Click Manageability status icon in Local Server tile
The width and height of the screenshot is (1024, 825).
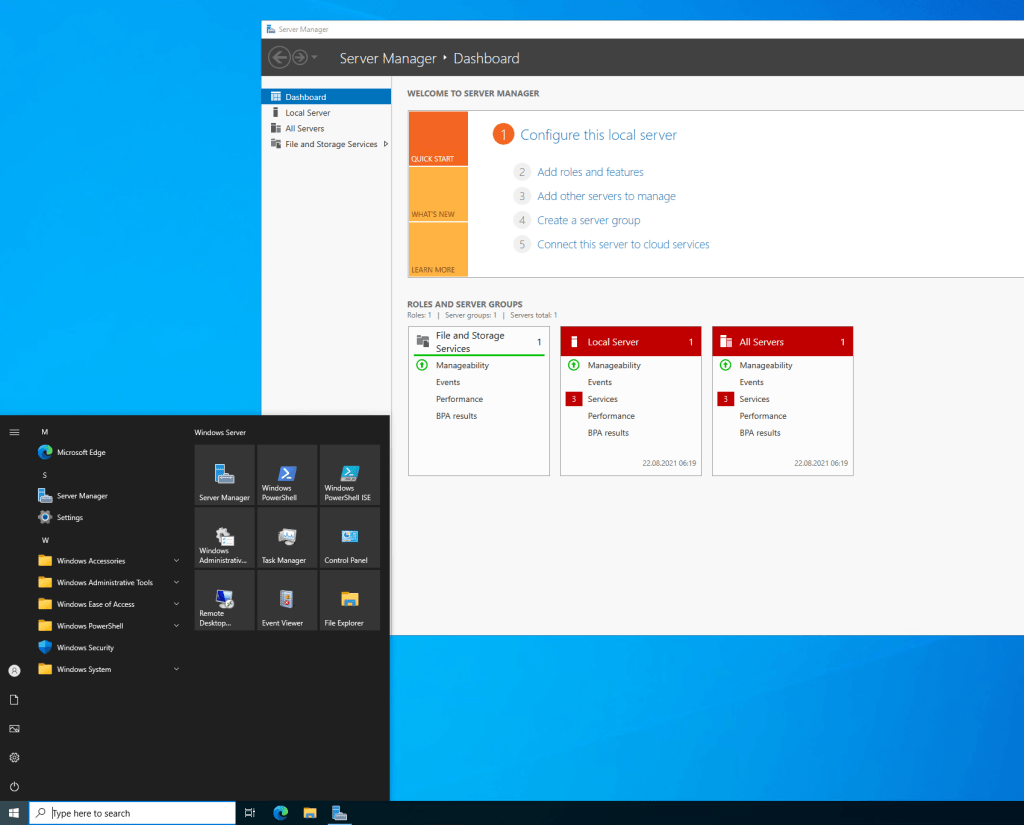pyautogui.click(x=573, y=365)
